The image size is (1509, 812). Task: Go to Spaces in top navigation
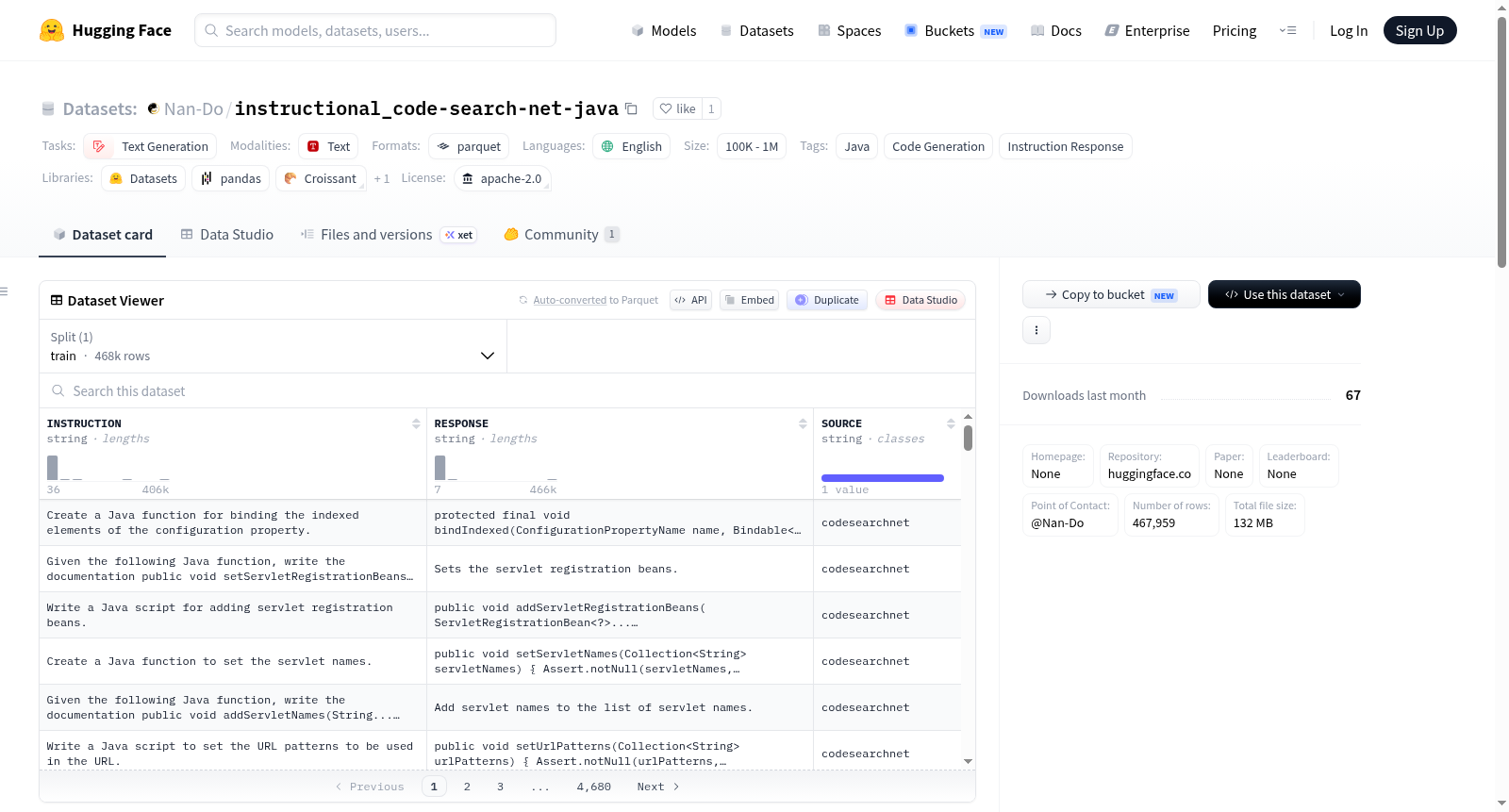point(849,30)
